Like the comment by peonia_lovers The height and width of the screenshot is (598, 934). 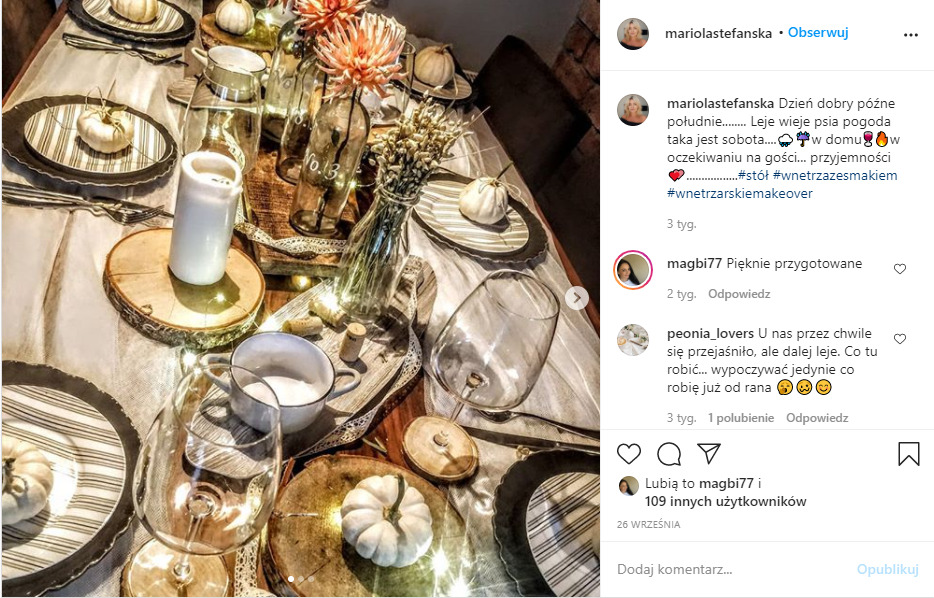[899, 338]
